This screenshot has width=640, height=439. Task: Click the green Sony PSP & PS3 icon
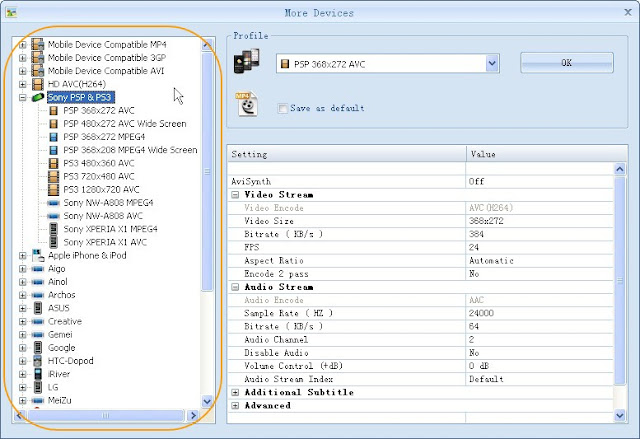[x=38, y=97]
